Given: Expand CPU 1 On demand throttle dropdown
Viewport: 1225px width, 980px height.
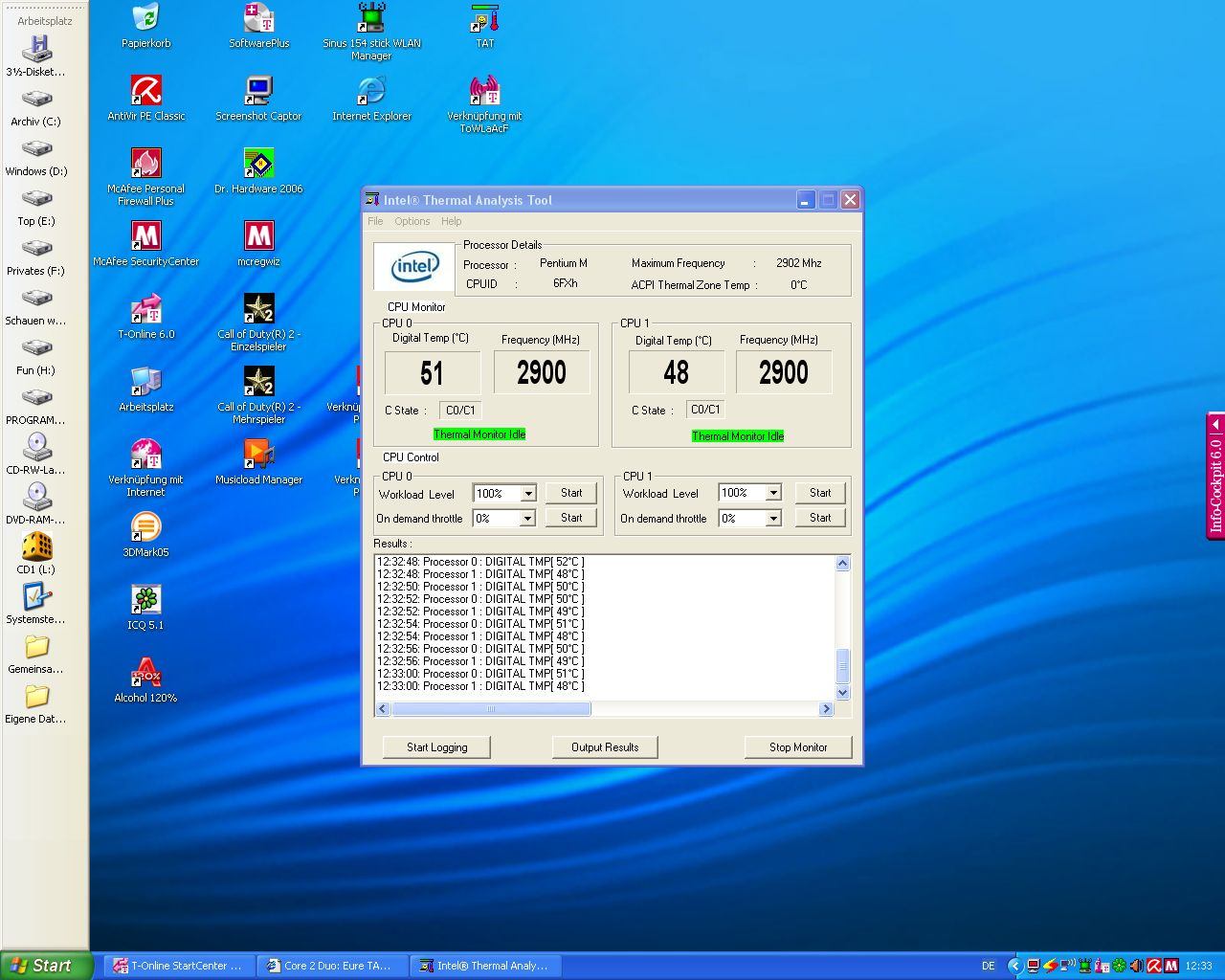Looking at the screenshot, I should (x=773, y=519).
